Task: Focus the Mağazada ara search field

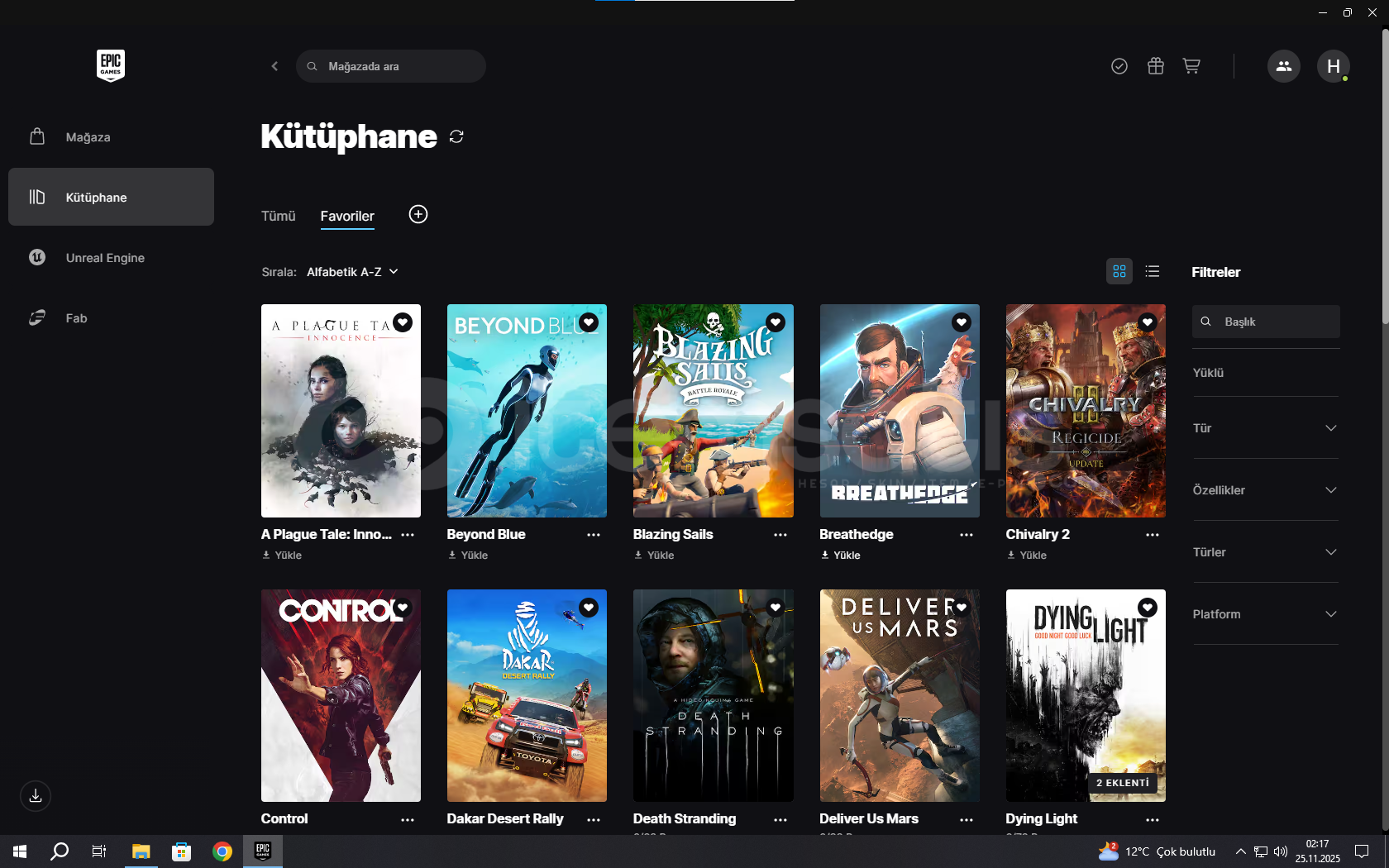Action: point(391,66)
